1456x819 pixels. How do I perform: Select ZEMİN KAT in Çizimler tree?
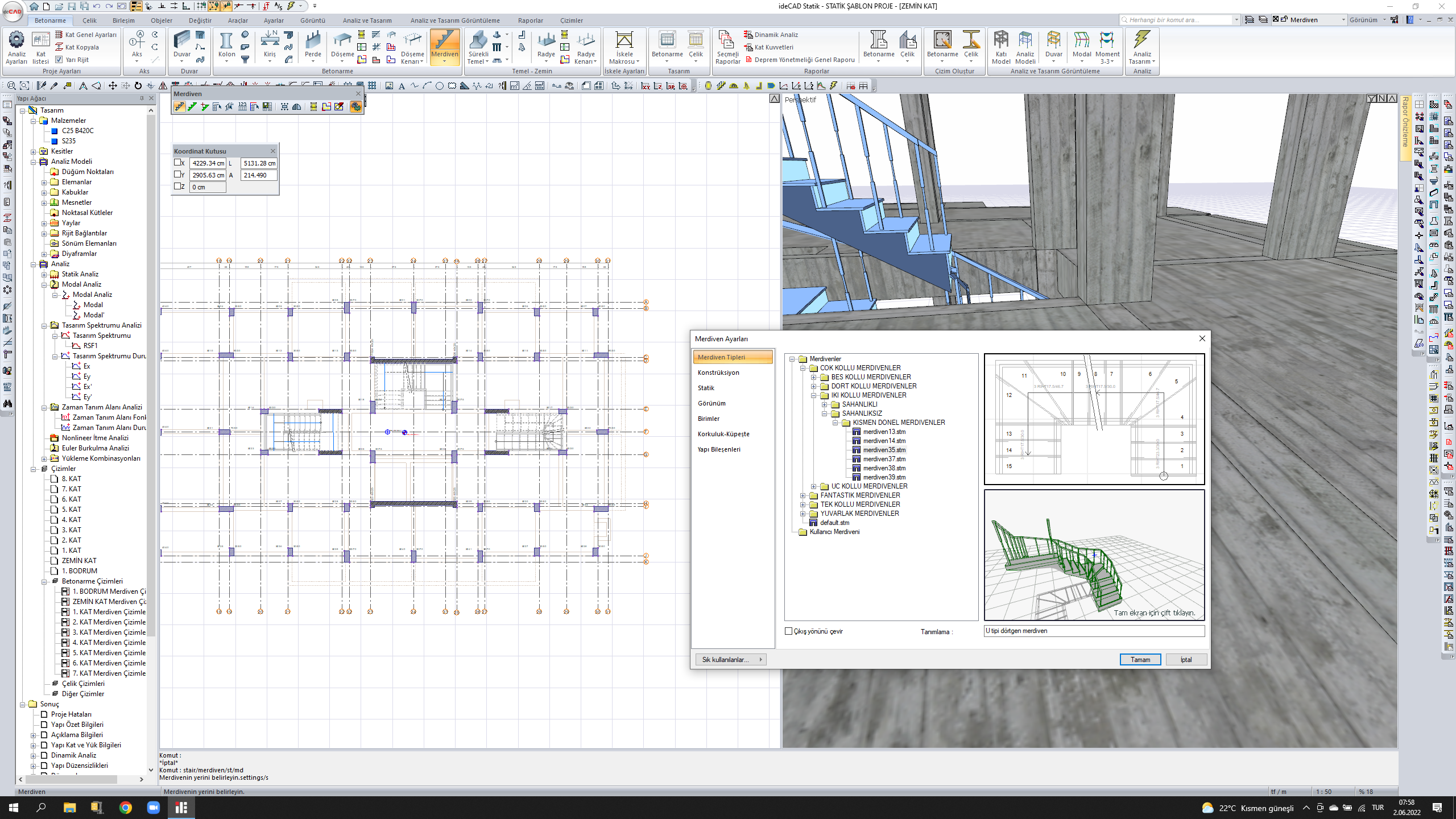(x=79, y=560)
